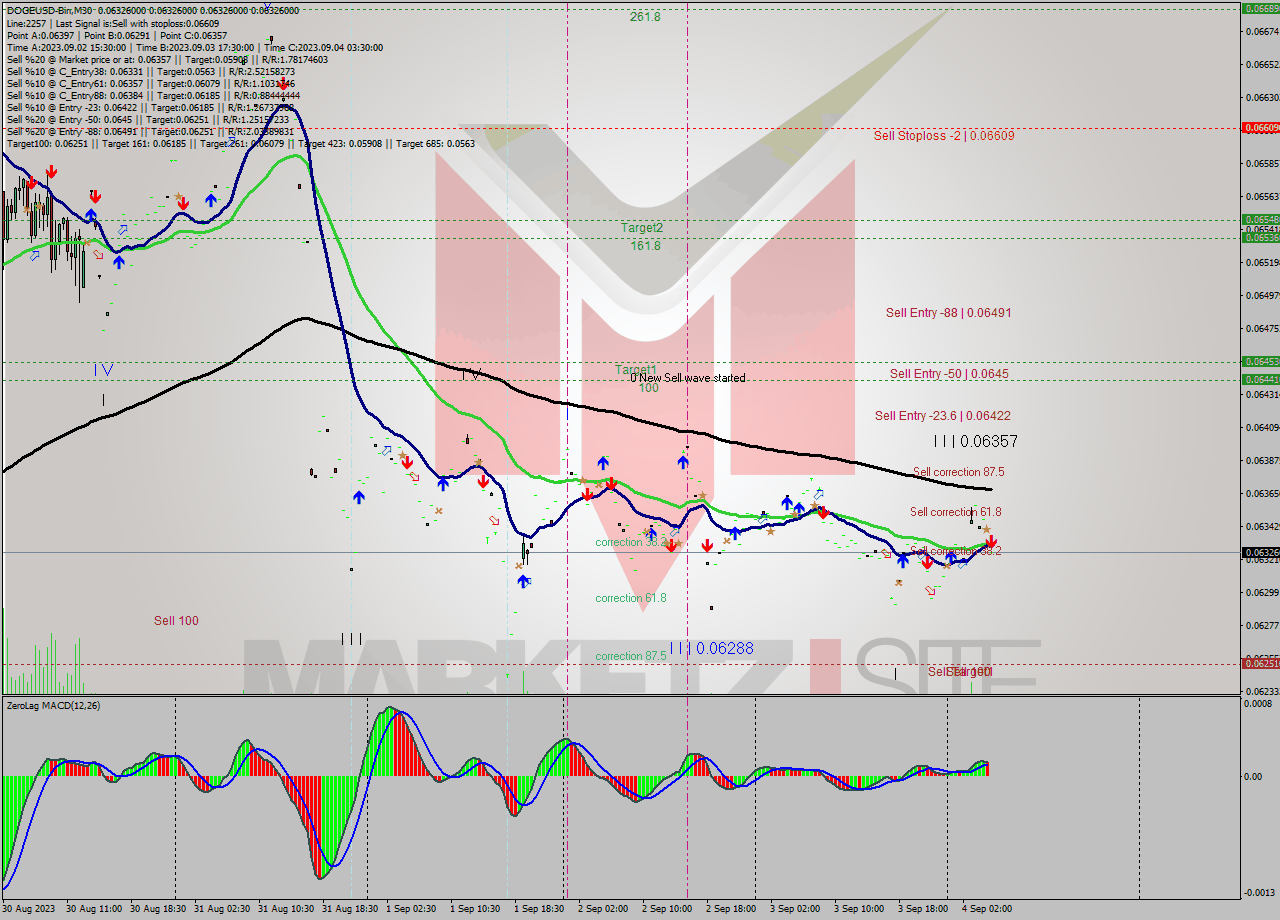Viewport: 1280px width, 920px height.
Task: Select 'Sell Entry -50 | 0.0645' label
Action: point(949,374)
